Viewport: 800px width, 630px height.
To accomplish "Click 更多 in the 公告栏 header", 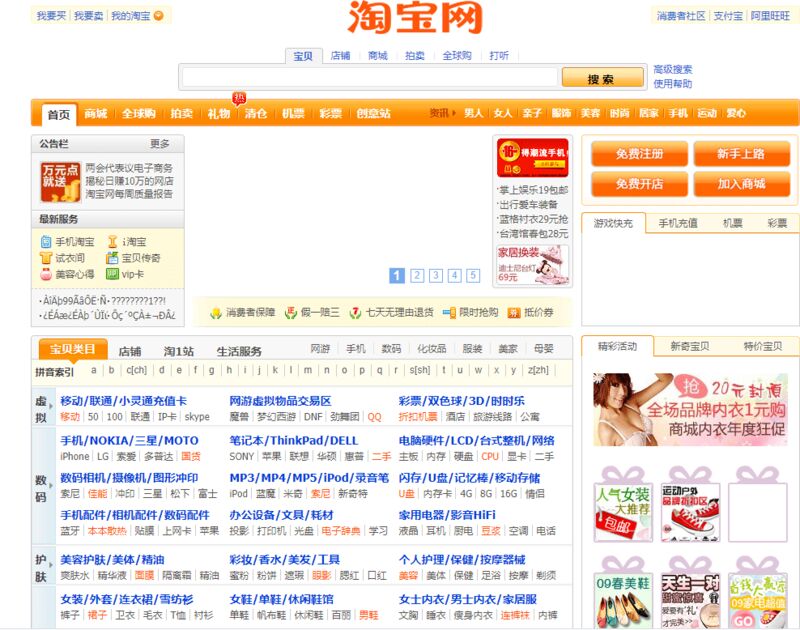I will click(x=160, y=144).
